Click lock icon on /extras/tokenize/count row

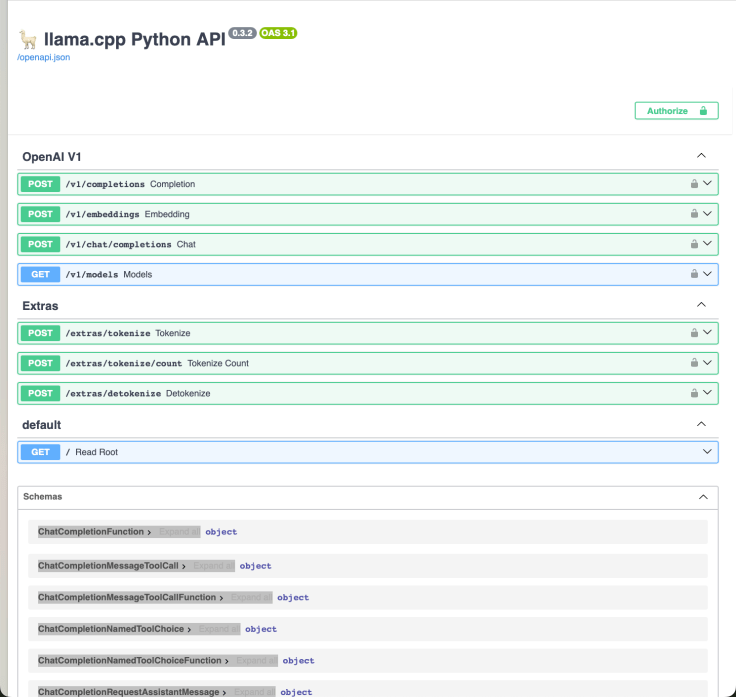[694, 363]
